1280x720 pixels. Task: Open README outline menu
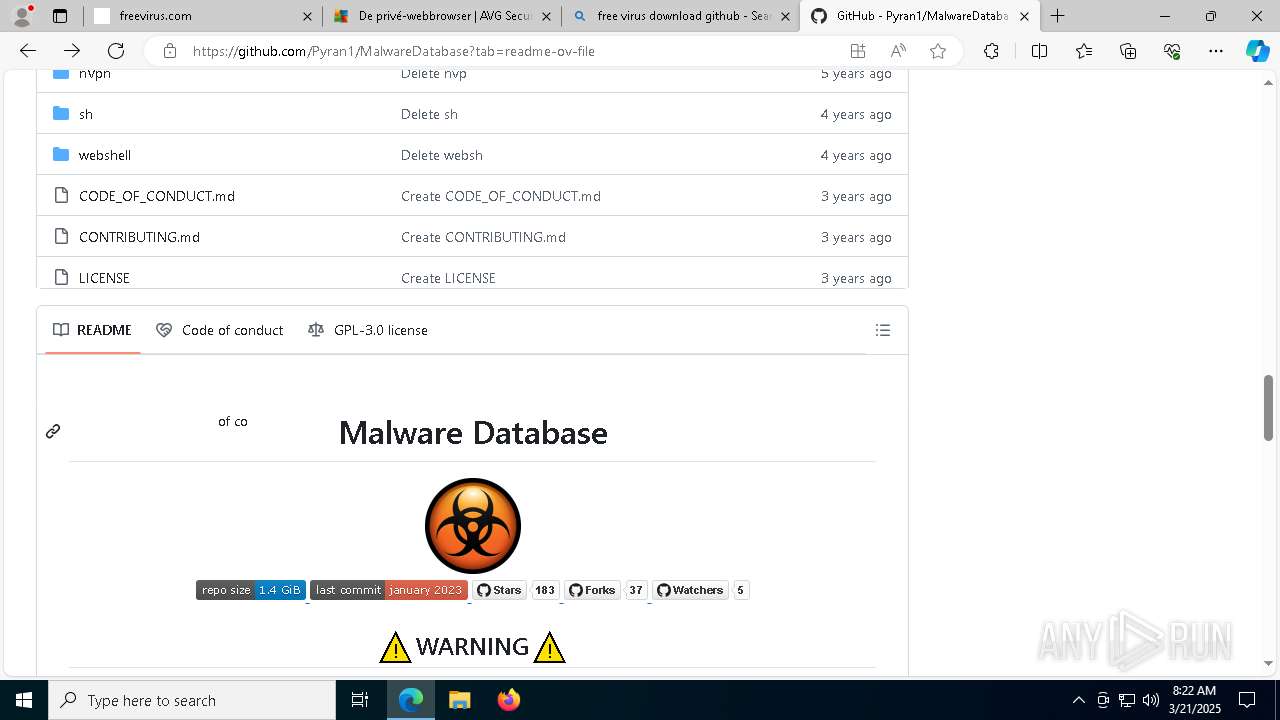tap(882, 330)
